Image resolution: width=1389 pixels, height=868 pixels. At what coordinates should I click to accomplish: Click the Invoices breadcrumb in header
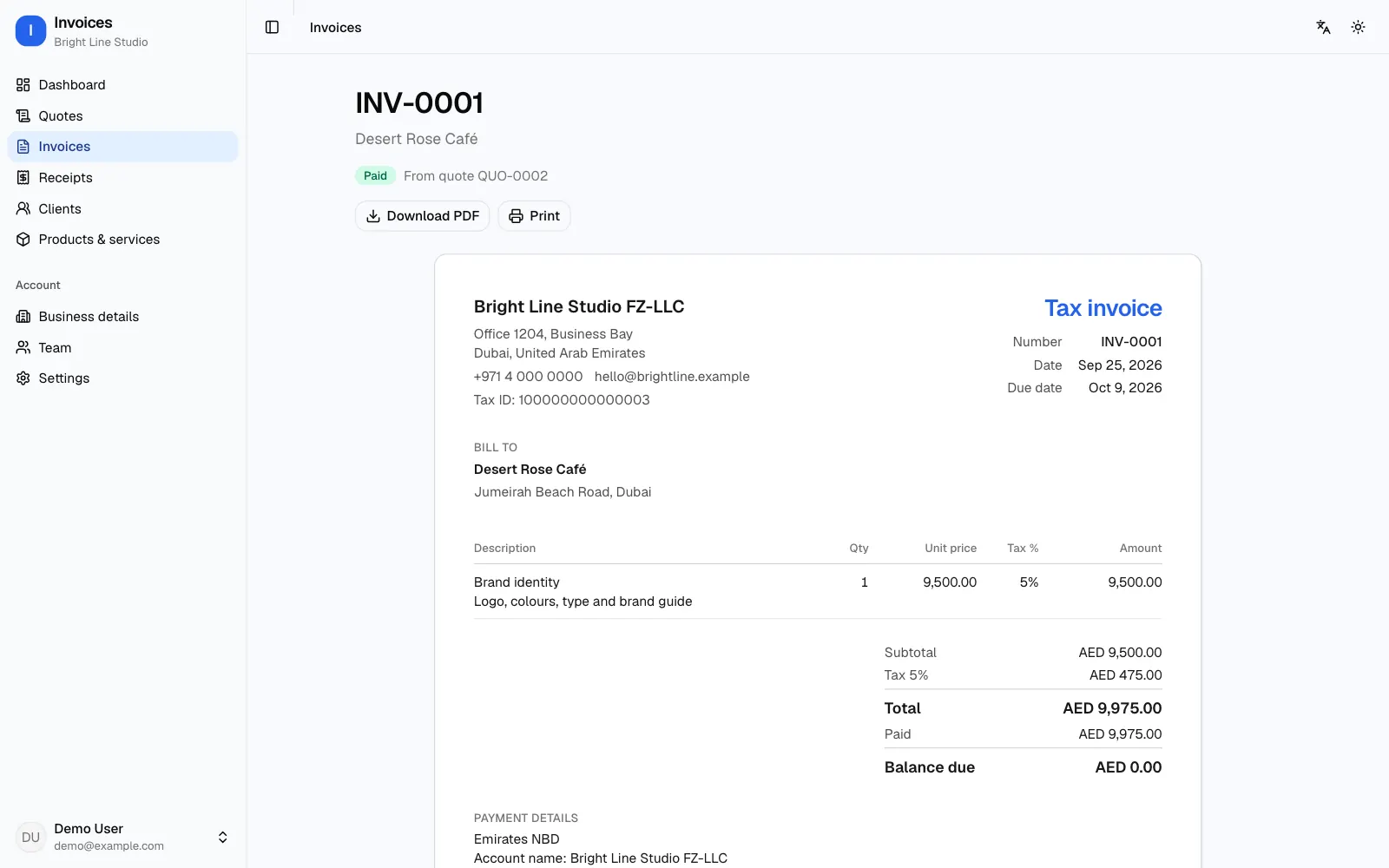point(335,28)
